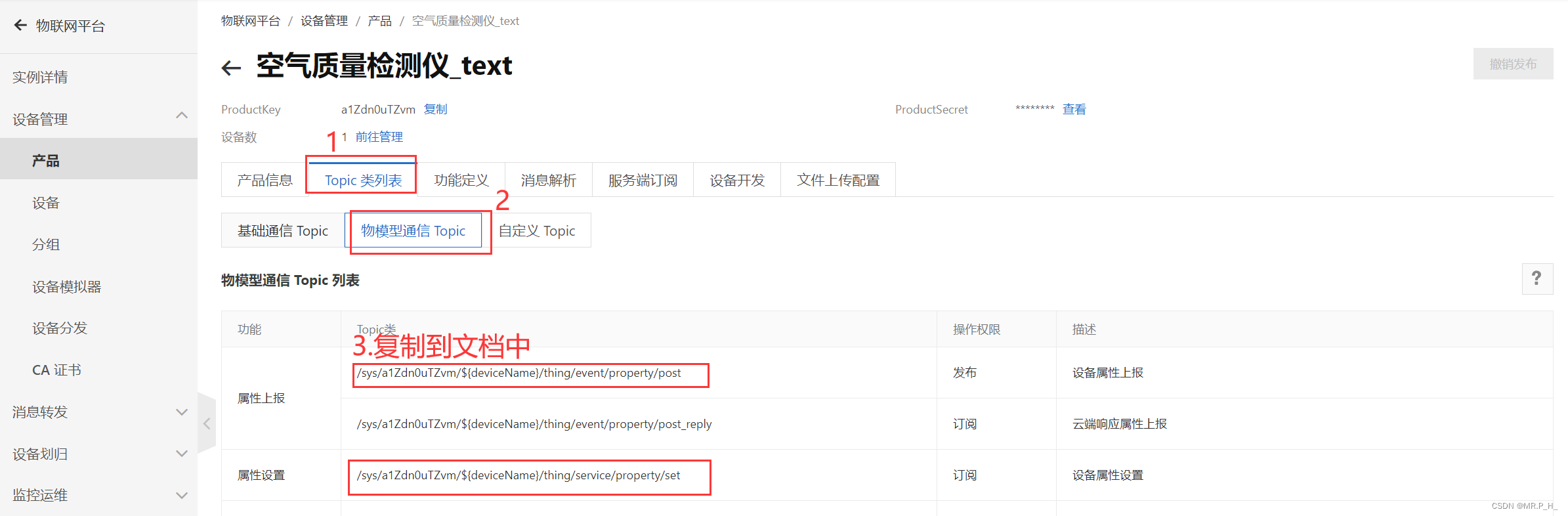Open 设备分发 in the sidebar
Screen dimensions: 1568x516
click(60, 328)
